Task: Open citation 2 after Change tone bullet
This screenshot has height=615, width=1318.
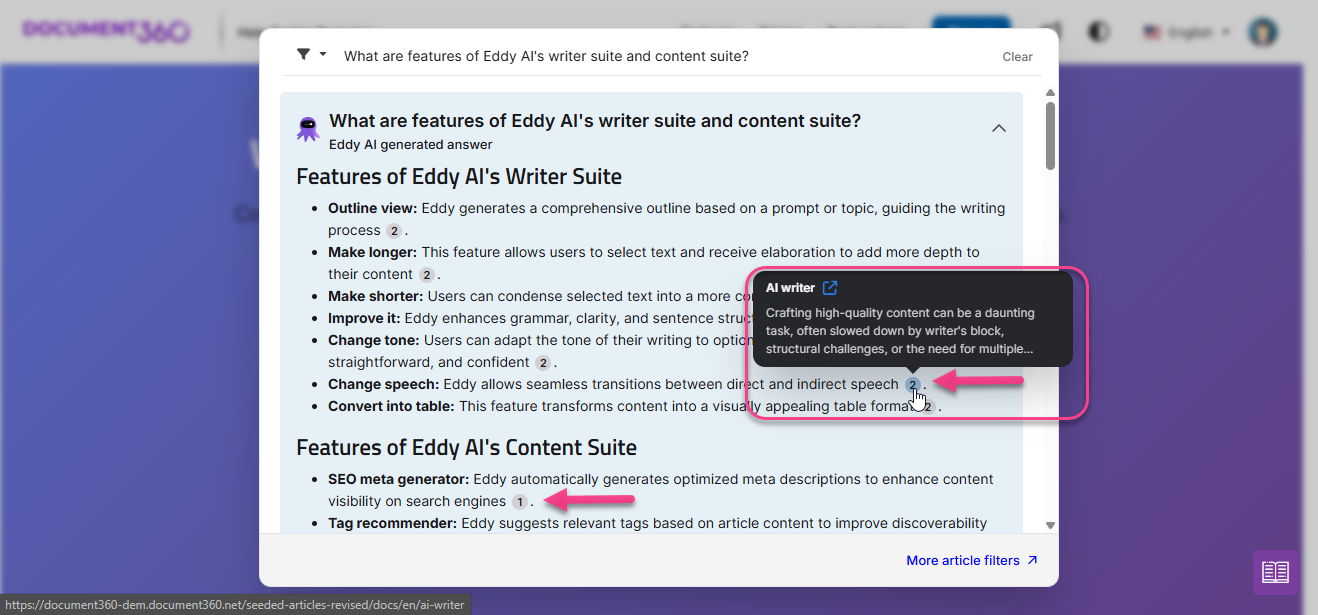Action: 542,363
